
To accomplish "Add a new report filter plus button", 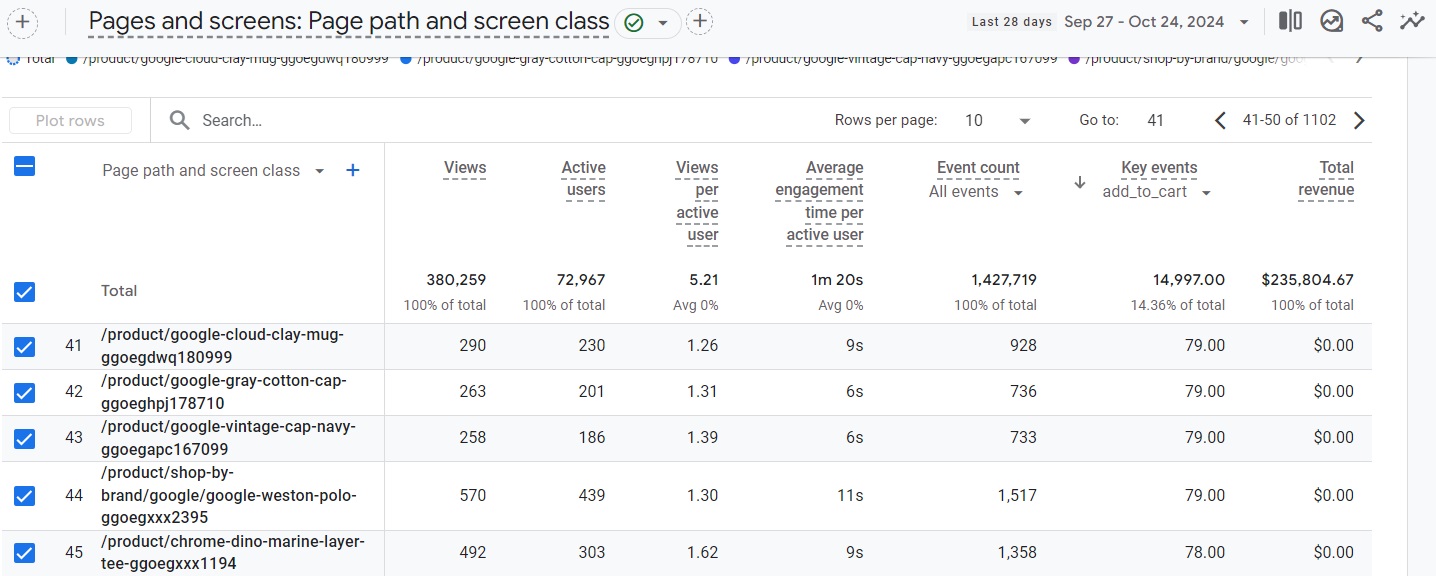I will tap(700, 21).
